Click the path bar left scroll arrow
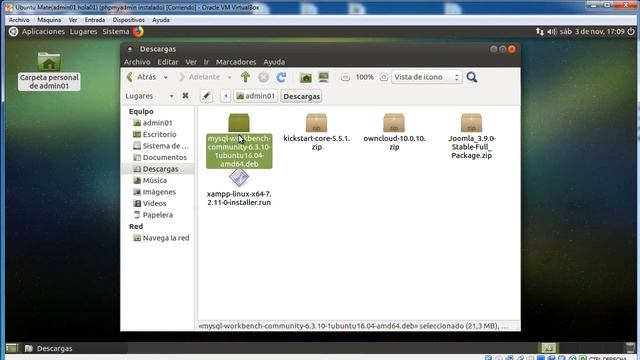The width and height of the screenshot is (640, 360). click(x=225, y=96)
